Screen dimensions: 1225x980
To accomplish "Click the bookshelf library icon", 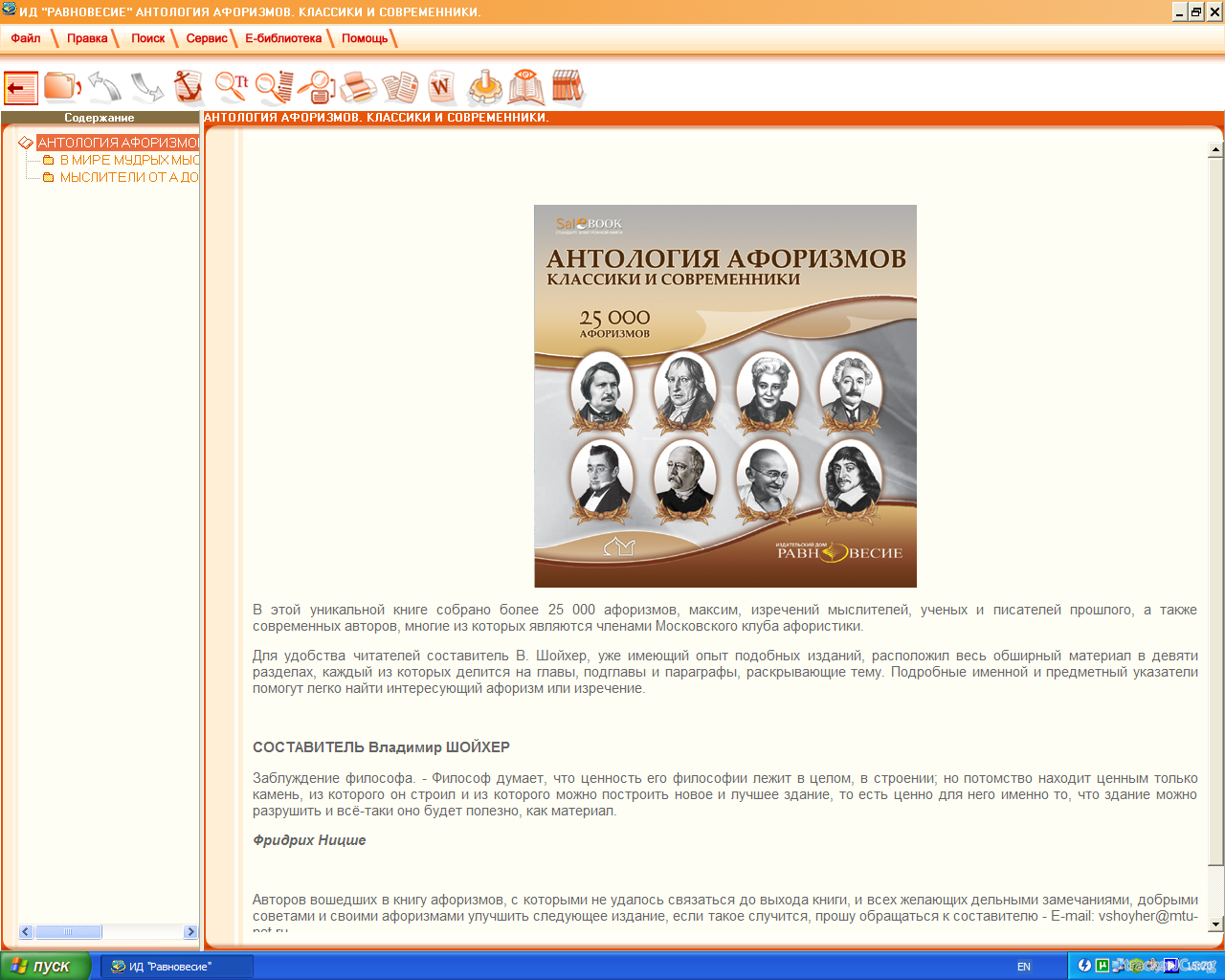I will coord(567,87).
